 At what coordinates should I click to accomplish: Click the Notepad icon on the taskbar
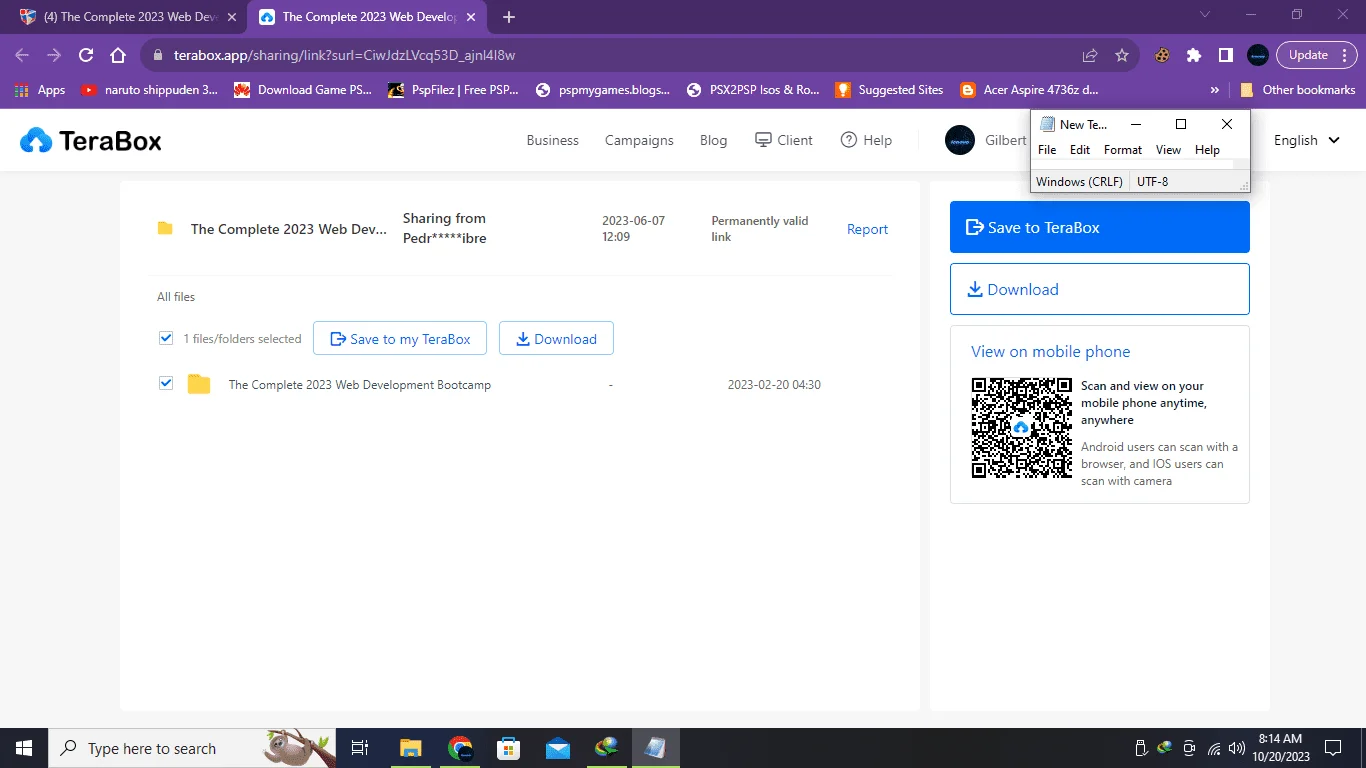click(x=656, y=748)
